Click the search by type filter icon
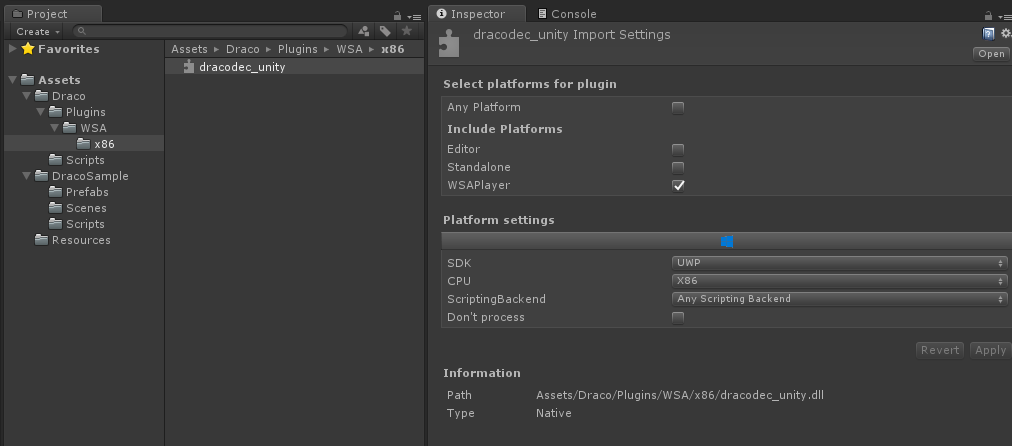Image resolution: width=1012 pixels, height=446 pixels. click(364, 31)
